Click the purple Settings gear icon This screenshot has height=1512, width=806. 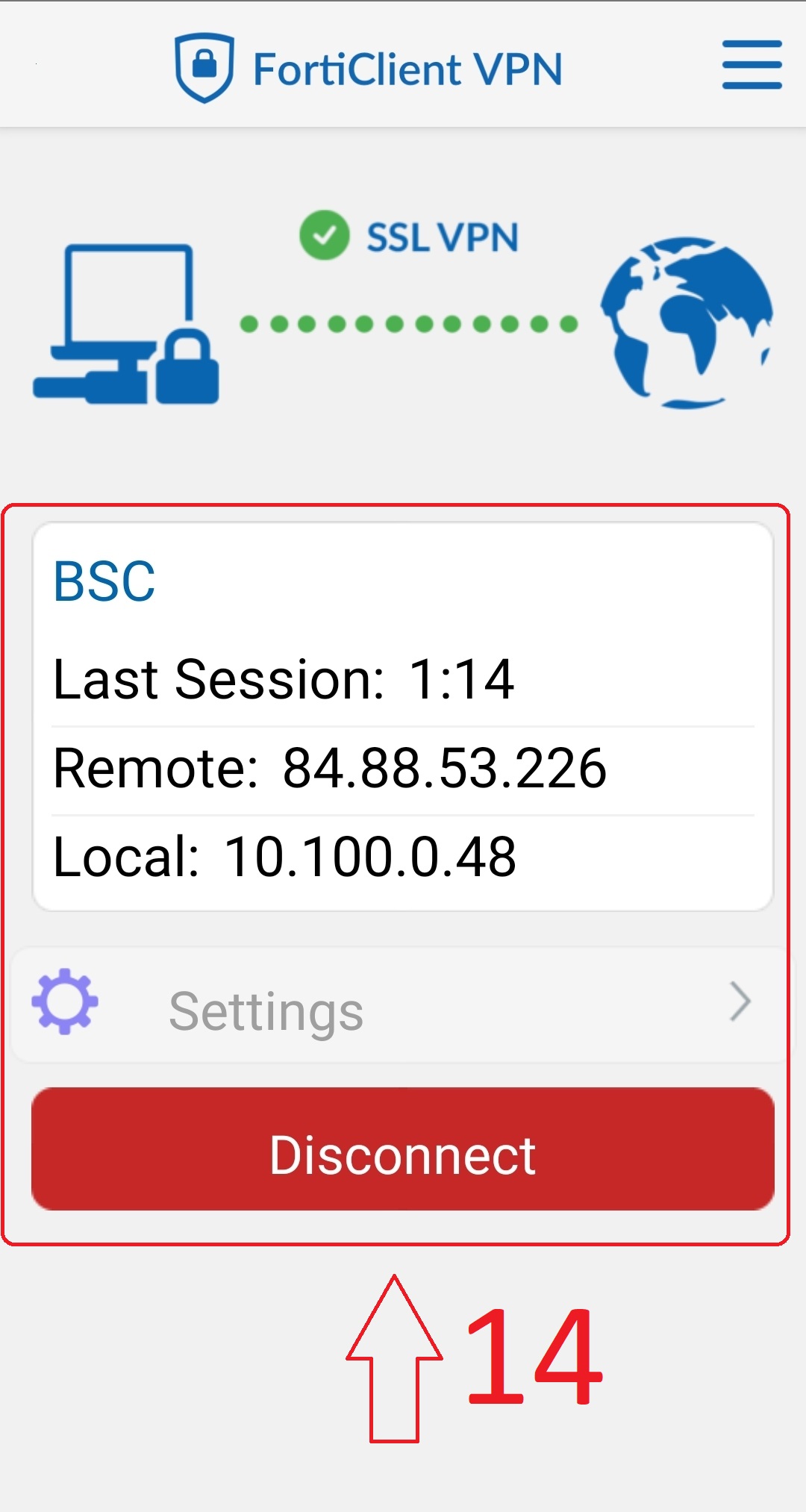[65, 1002]
